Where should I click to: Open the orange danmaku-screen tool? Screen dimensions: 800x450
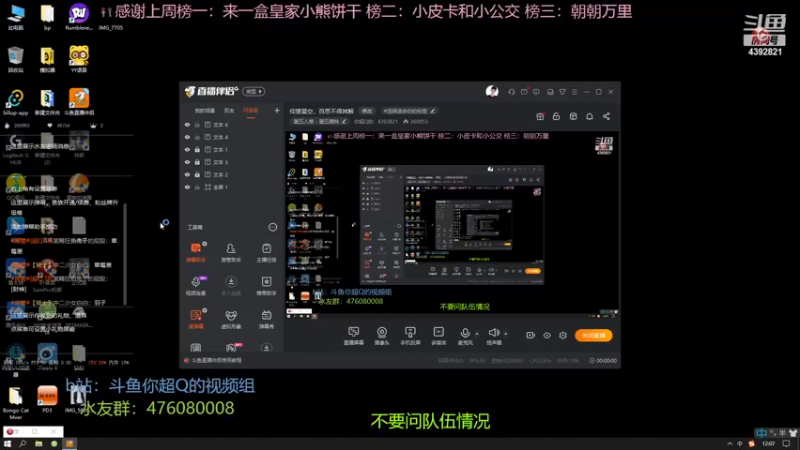tap(196, 318)
